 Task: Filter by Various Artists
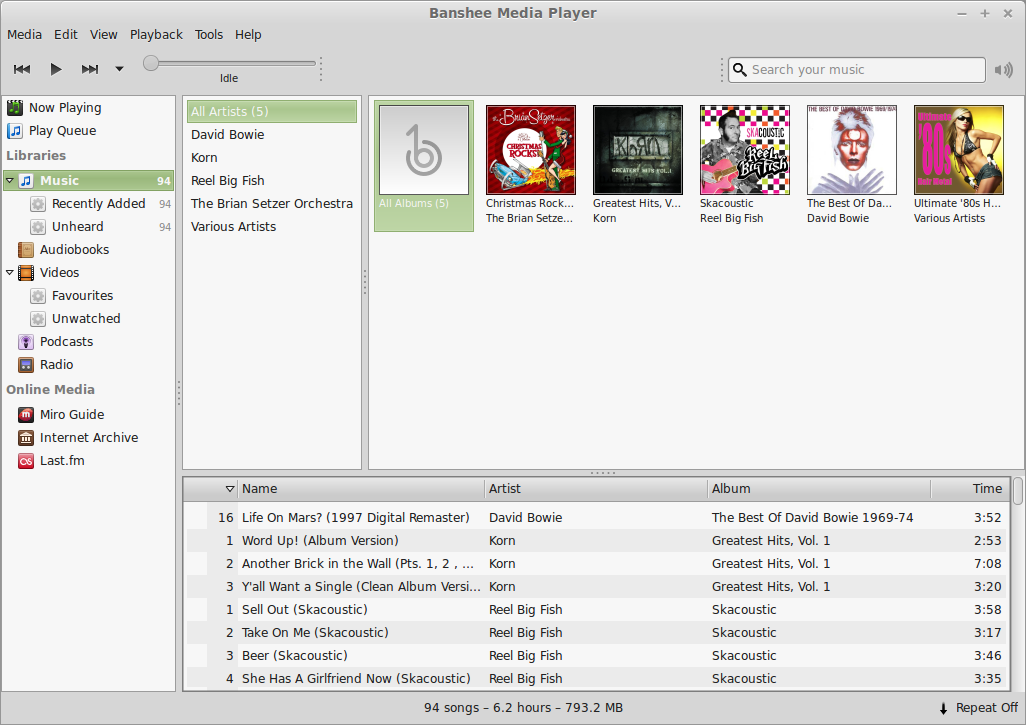click(x=272, y=226)
